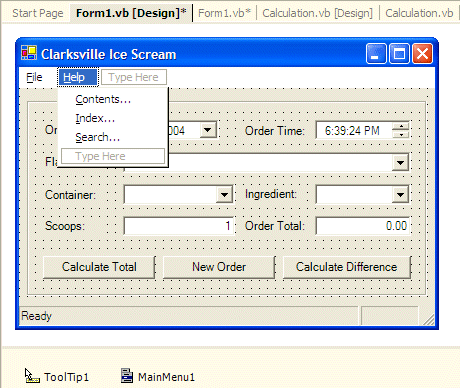
Task: Click the Type Here box beside Help
Action: (134, 77)
